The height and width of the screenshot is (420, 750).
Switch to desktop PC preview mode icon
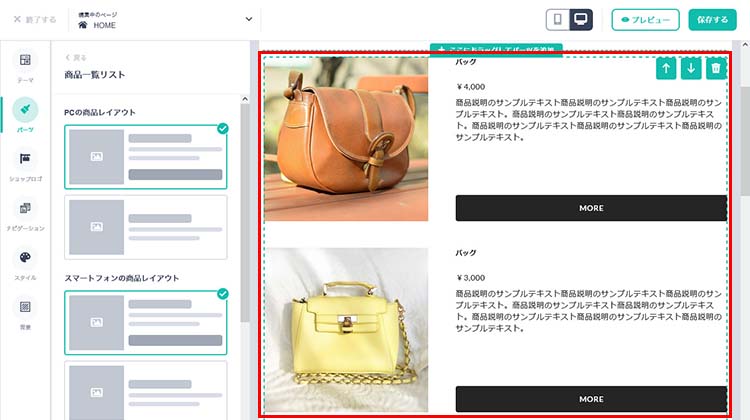pyautogui.click(x=581, y=20)
